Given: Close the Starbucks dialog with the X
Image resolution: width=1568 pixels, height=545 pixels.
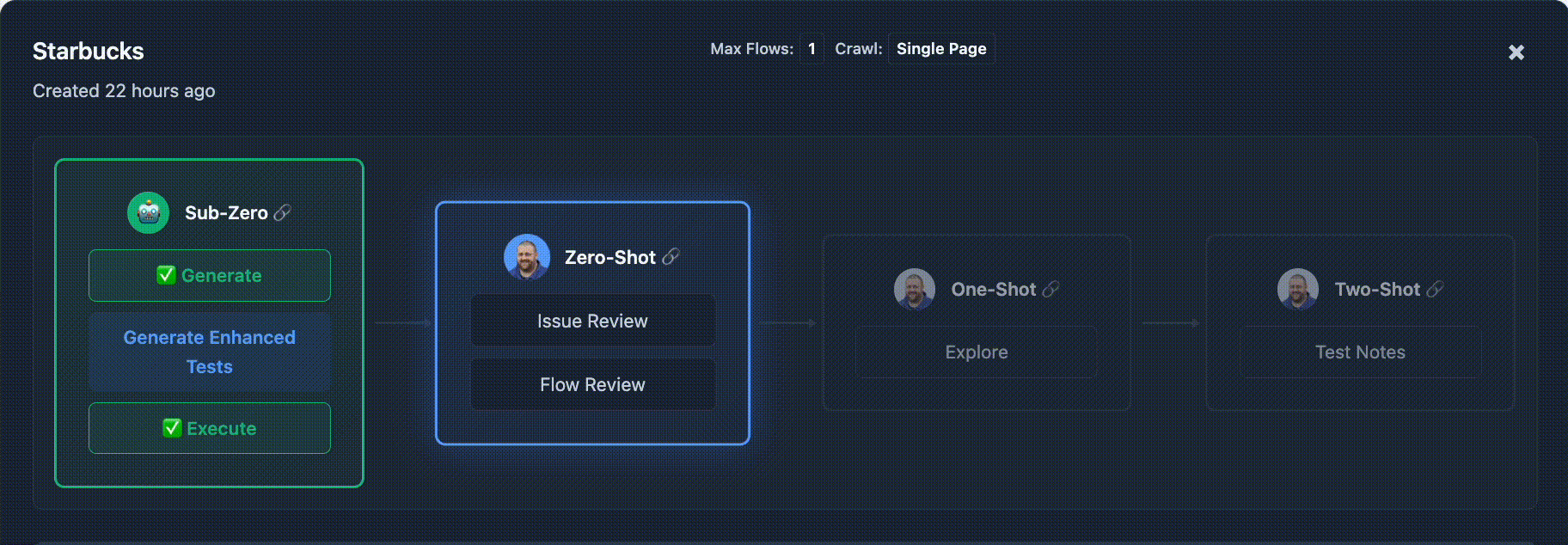Looking at the screenshot, I should pyautogui.click(x=1516, y=52).
